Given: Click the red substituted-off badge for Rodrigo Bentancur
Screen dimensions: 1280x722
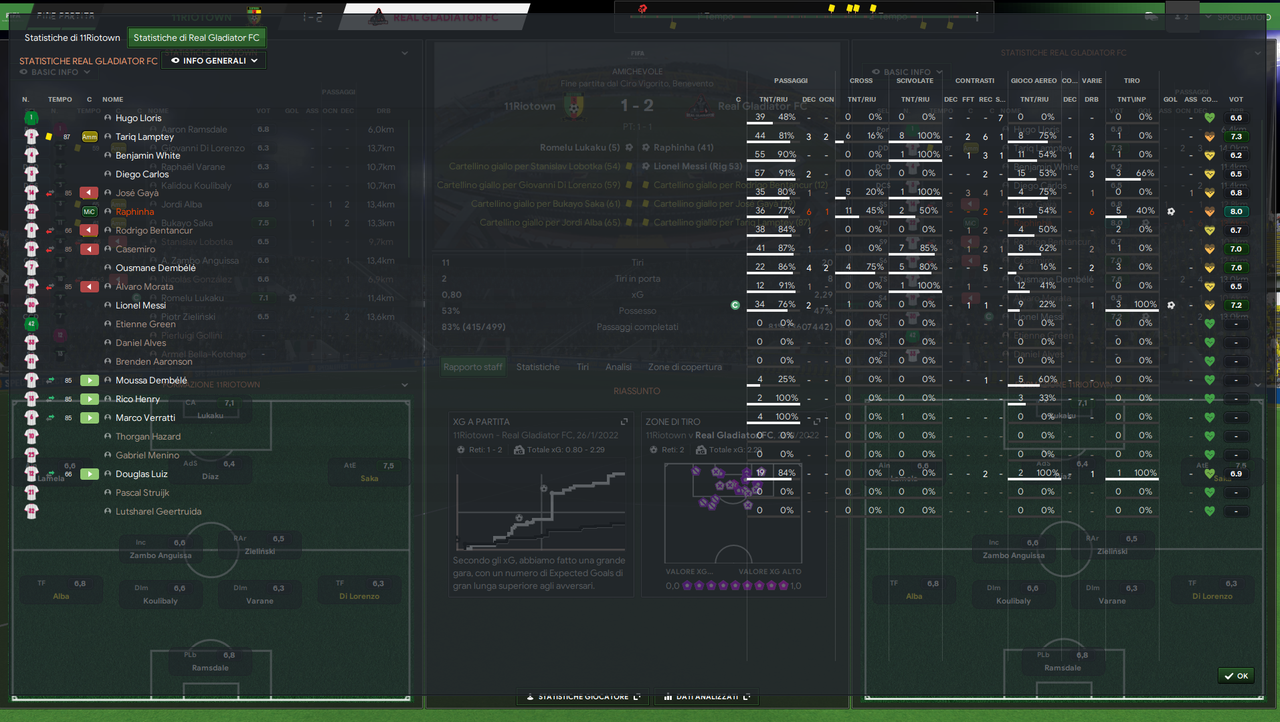Looking at the screenshot, I should pyautogui.click(x=89, y=231).
